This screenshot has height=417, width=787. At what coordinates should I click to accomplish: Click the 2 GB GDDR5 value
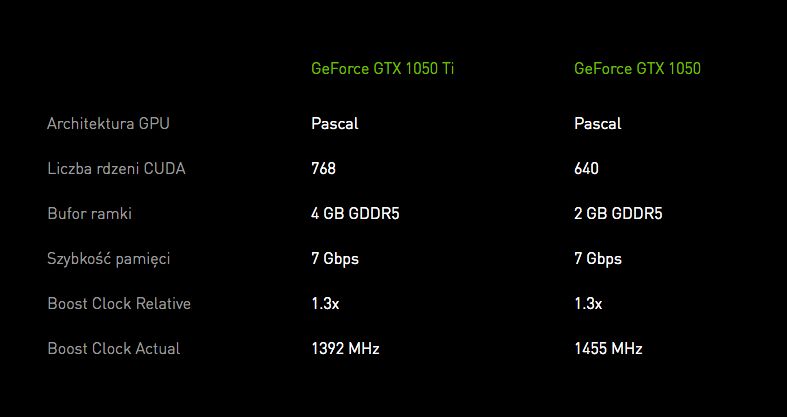tap(618, 214)
